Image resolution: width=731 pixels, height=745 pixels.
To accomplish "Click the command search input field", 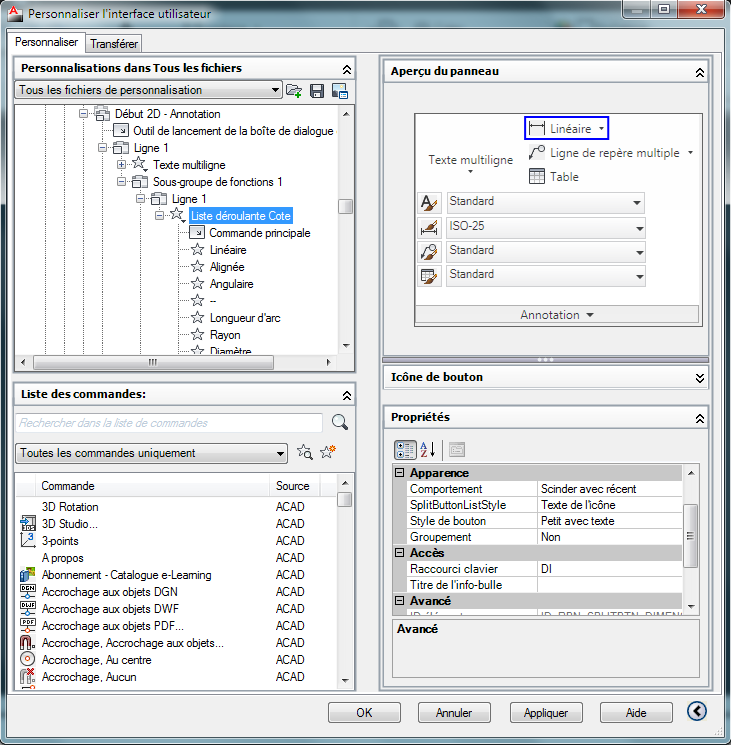I will [170, 423].
